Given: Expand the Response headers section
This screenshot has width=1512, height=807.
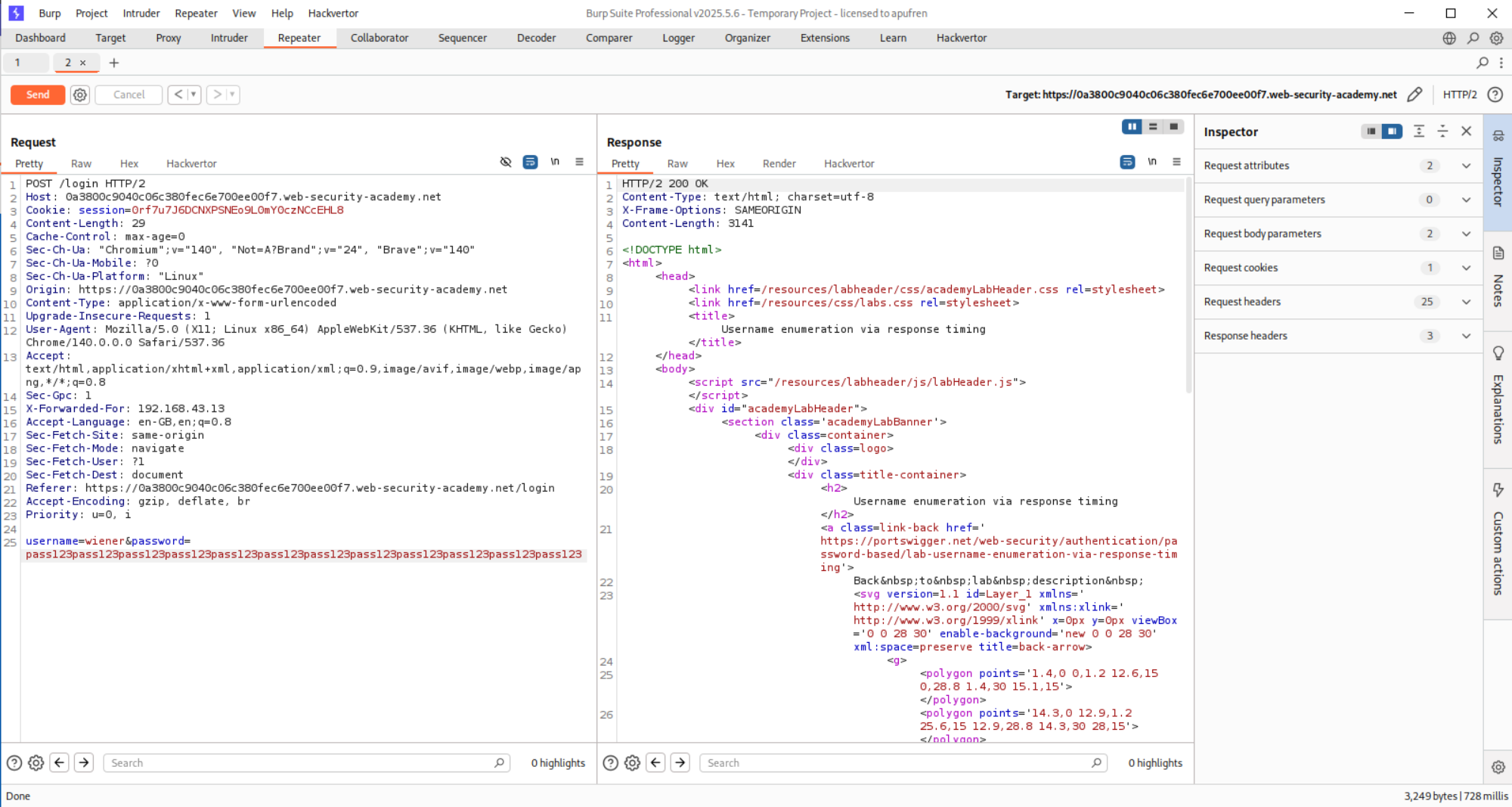Looking at the screenshot, I should click(x=1466, y=336).
